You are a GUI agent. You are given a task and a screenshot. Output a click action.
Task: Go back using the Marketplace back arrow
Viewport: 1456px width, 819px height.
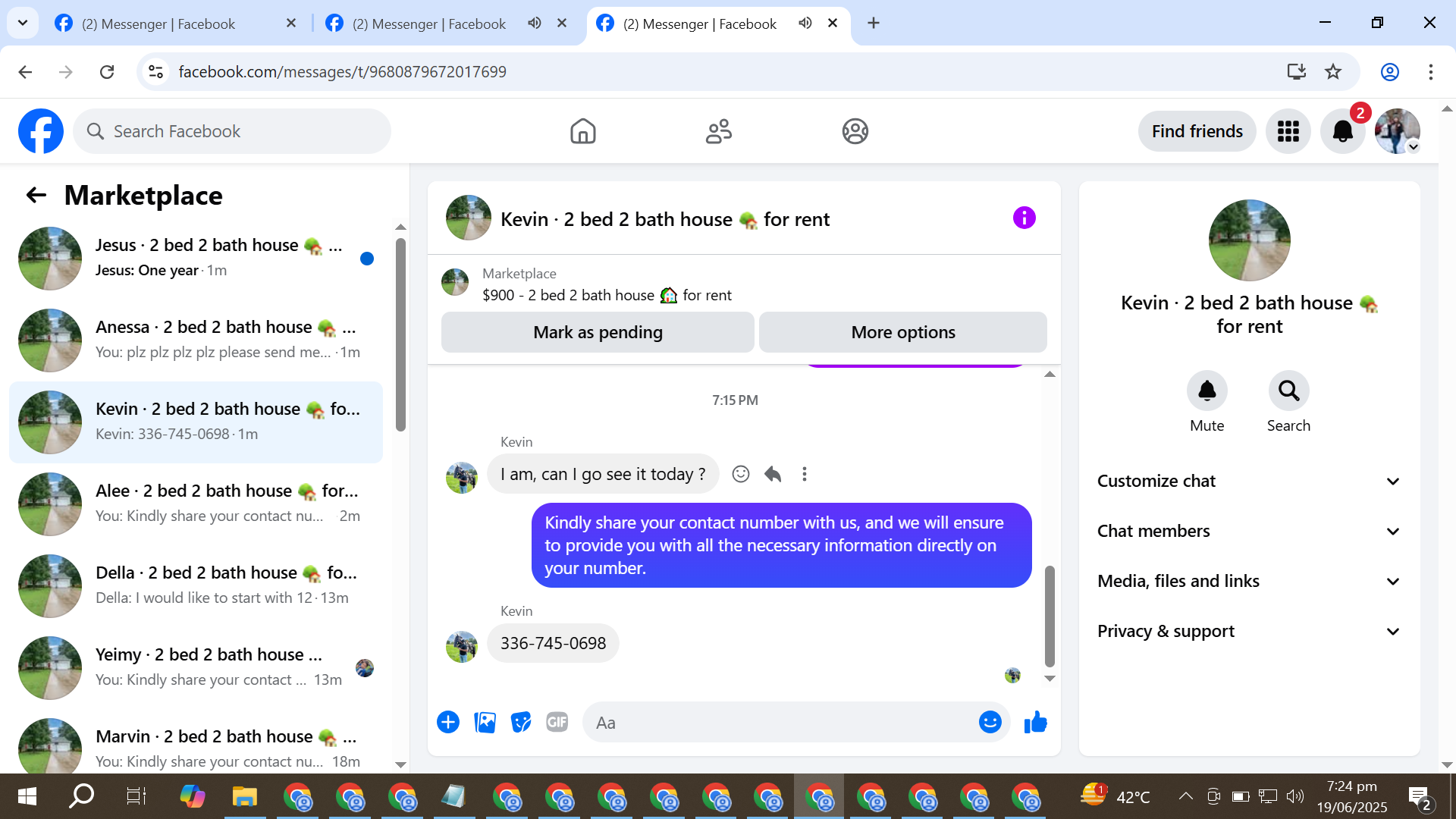[36, 195]
